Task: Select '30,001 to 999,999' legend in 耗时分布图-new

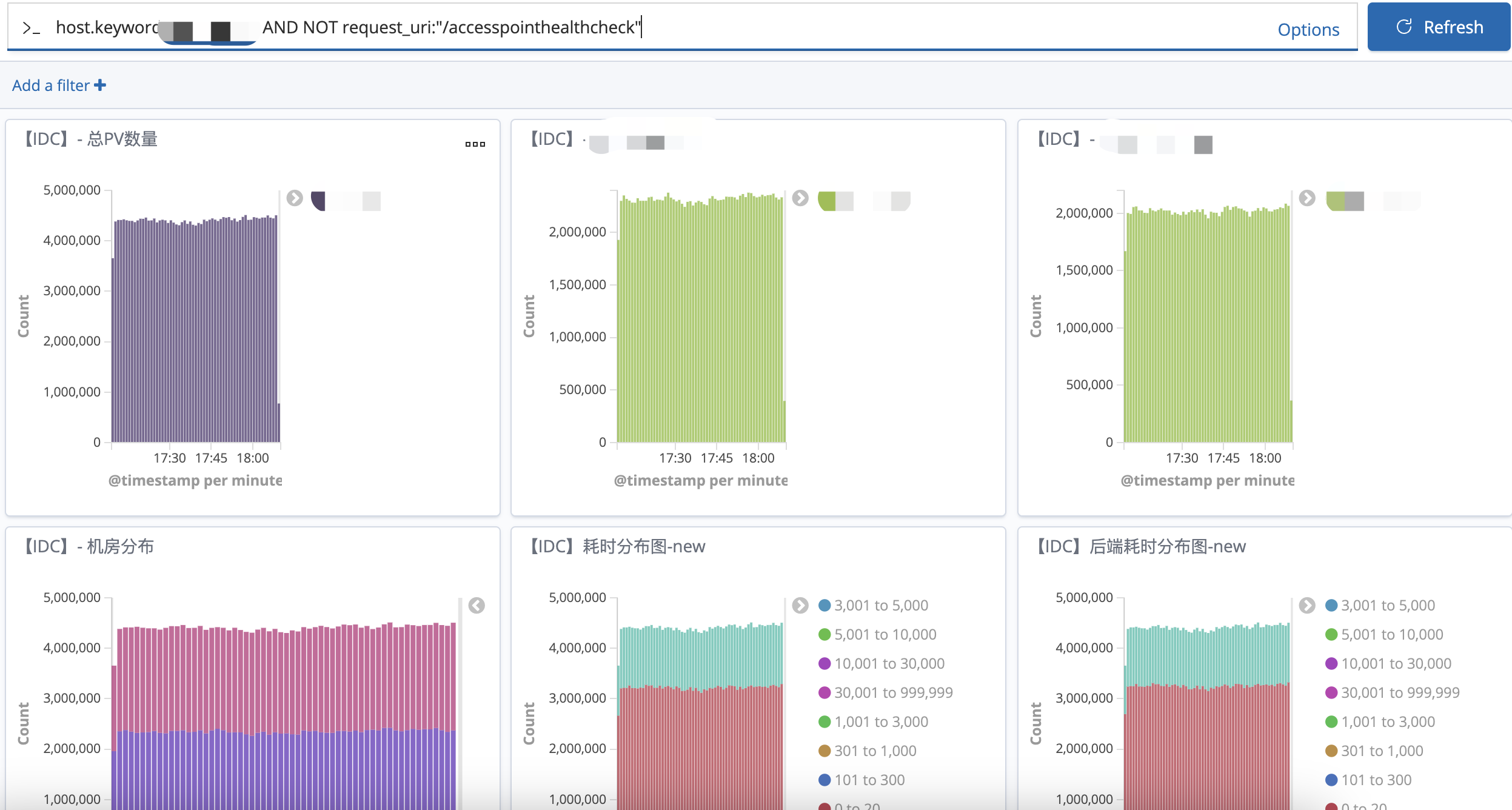Action: 886,692
